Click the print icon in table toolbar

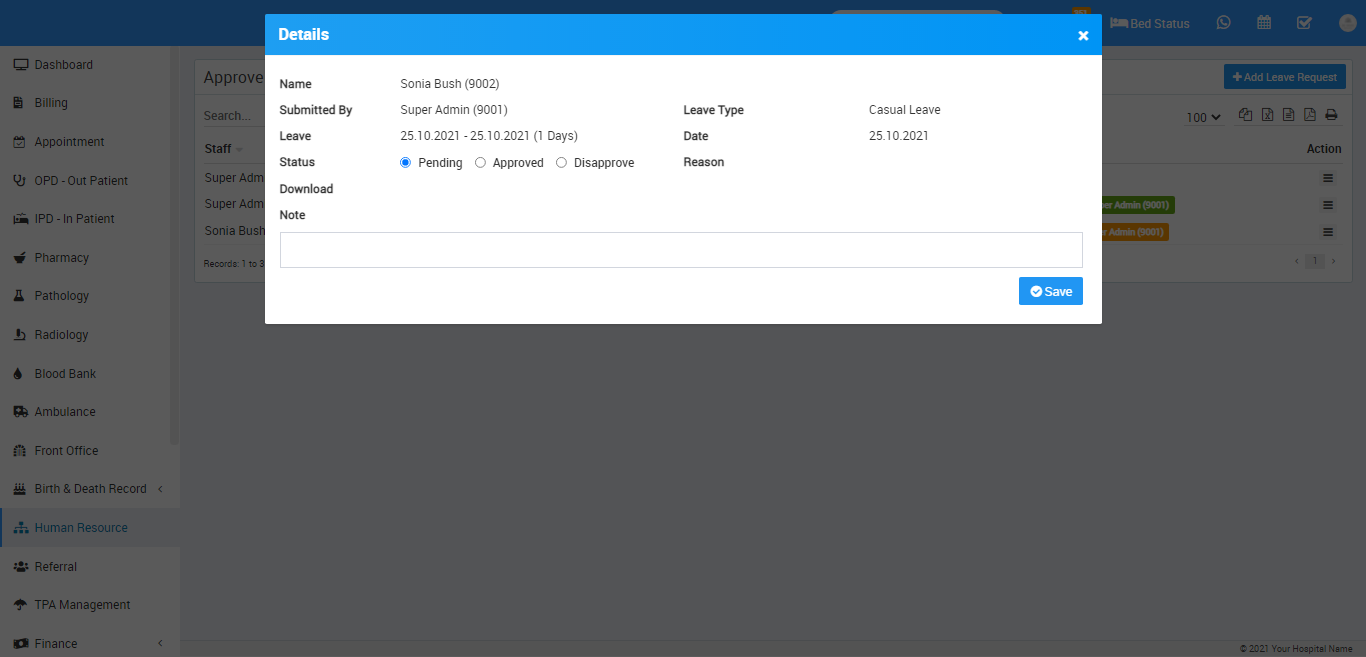[1331, 115]
